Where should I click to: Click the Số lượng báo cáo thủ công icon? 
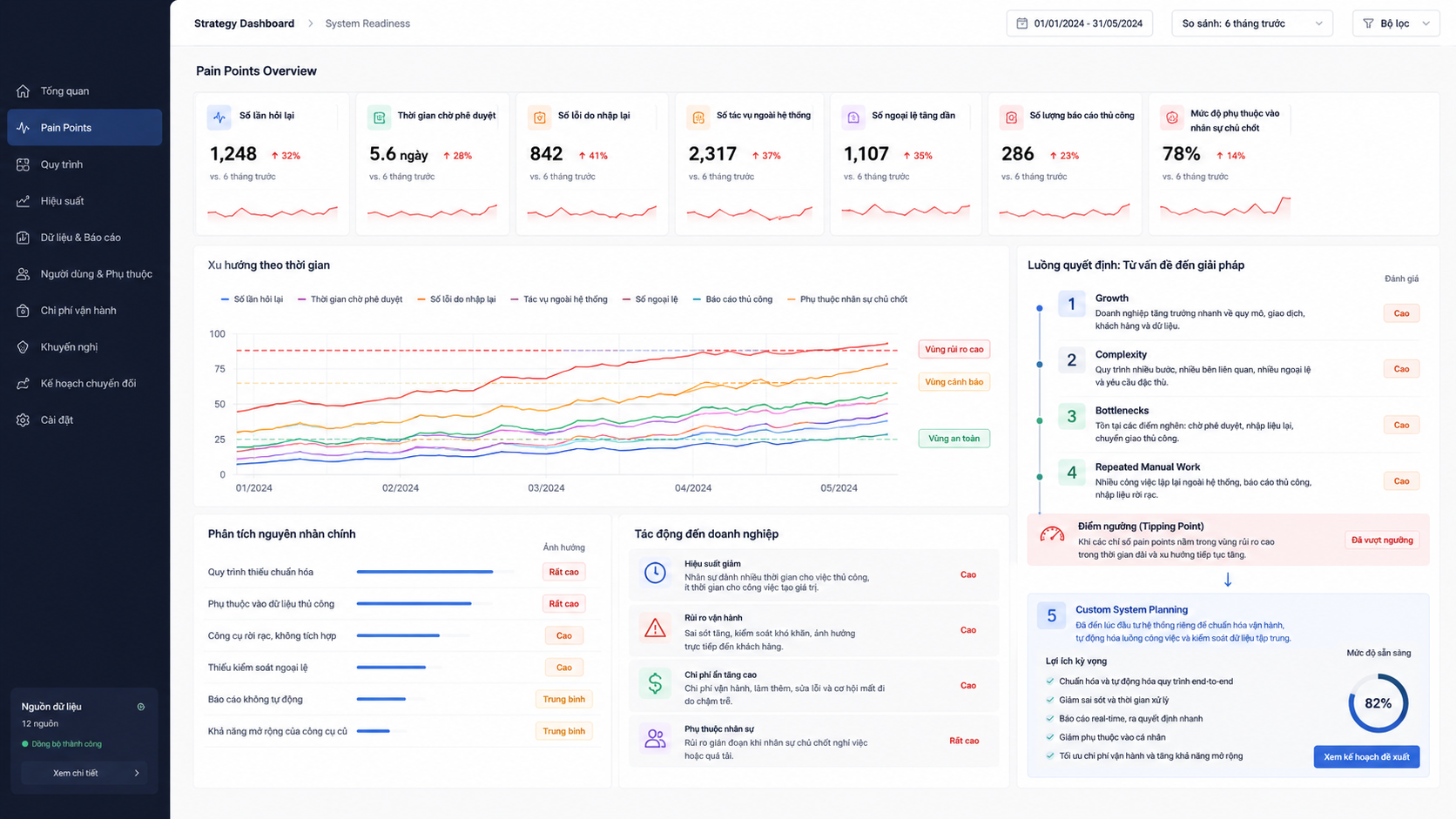(x=1011, y=117)
